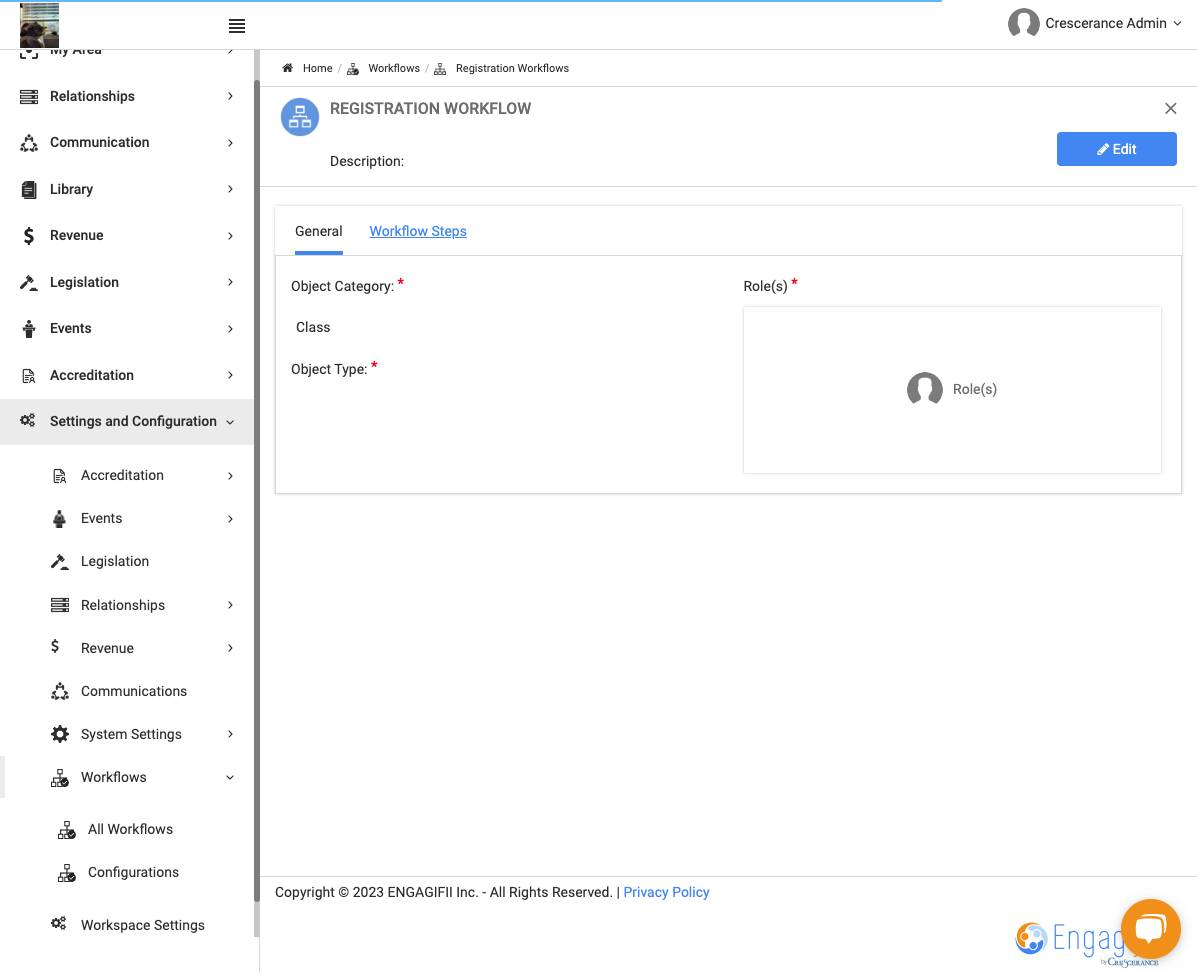The image size is (1197, 975).
Task: Click the Configurations workflow icon
Action: coord(66,873)
